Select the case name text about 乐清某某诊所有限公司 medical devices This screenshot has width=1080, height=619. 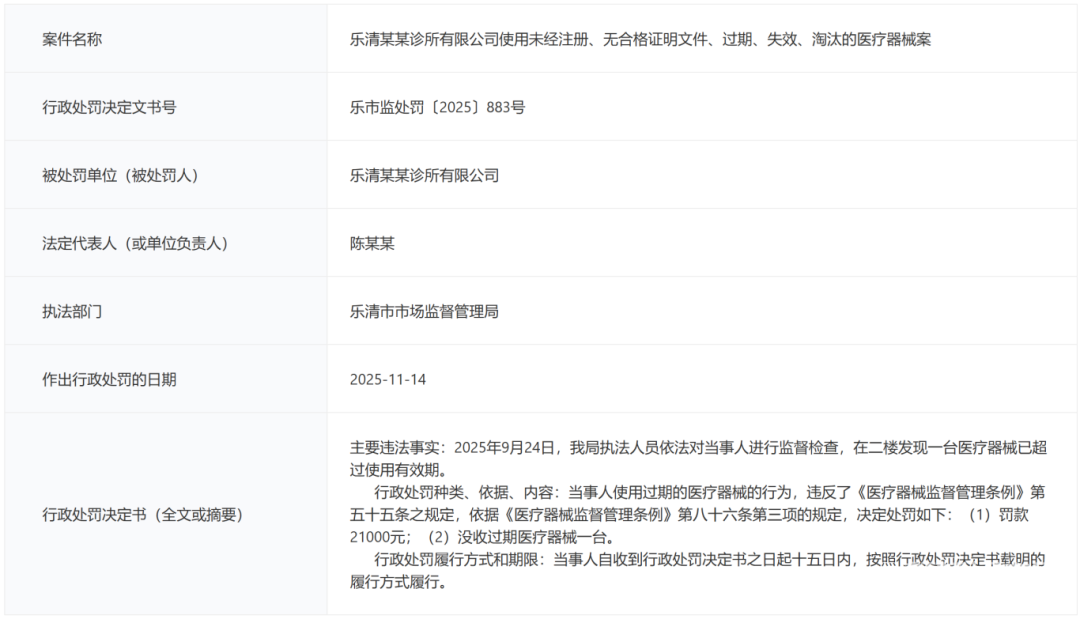pos(640,39)
